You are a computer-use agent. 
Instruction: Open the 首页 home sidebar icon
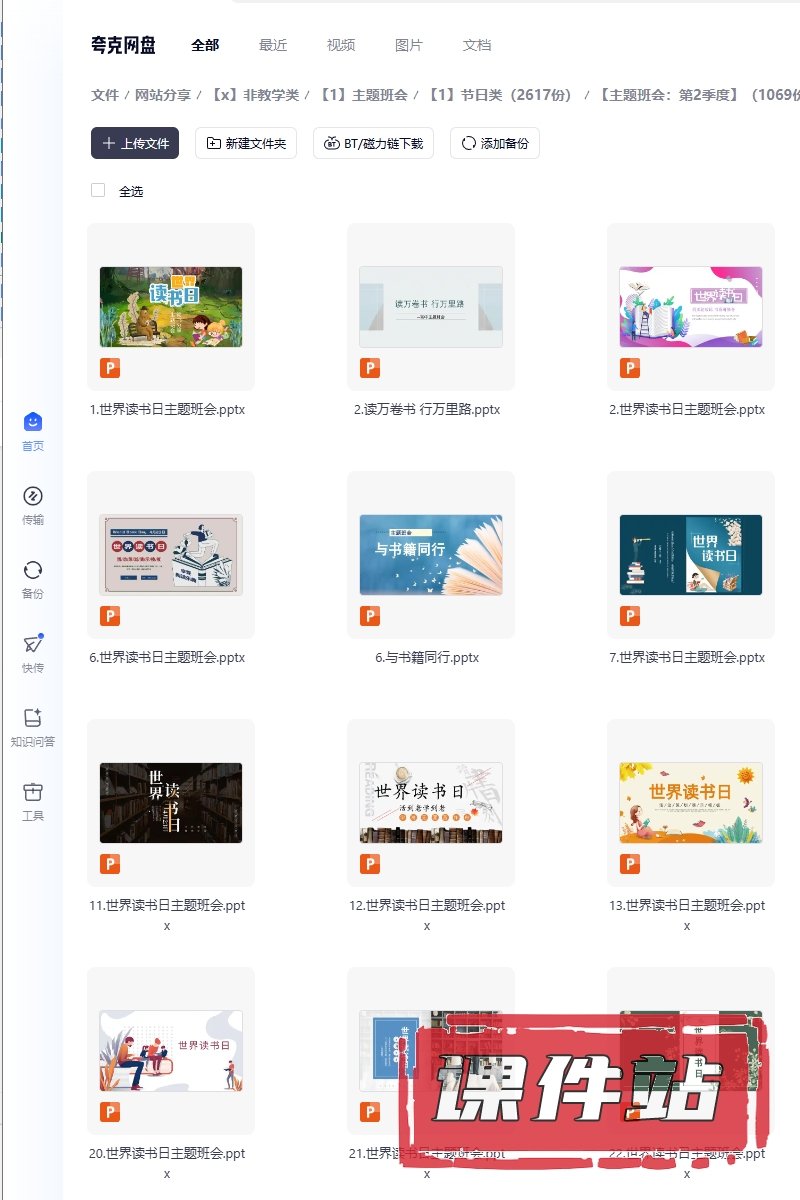click(x=33, y=423)
